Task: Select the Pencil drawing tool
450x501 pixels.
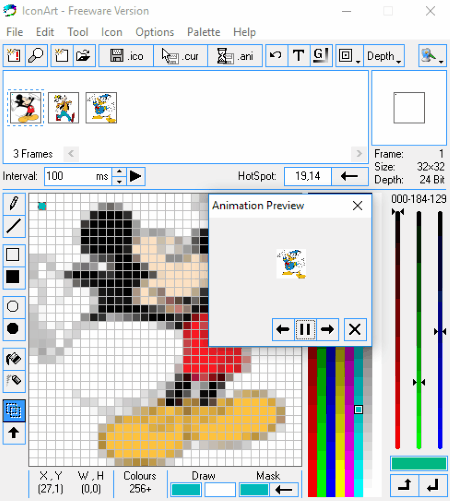Action: (14, 204)
